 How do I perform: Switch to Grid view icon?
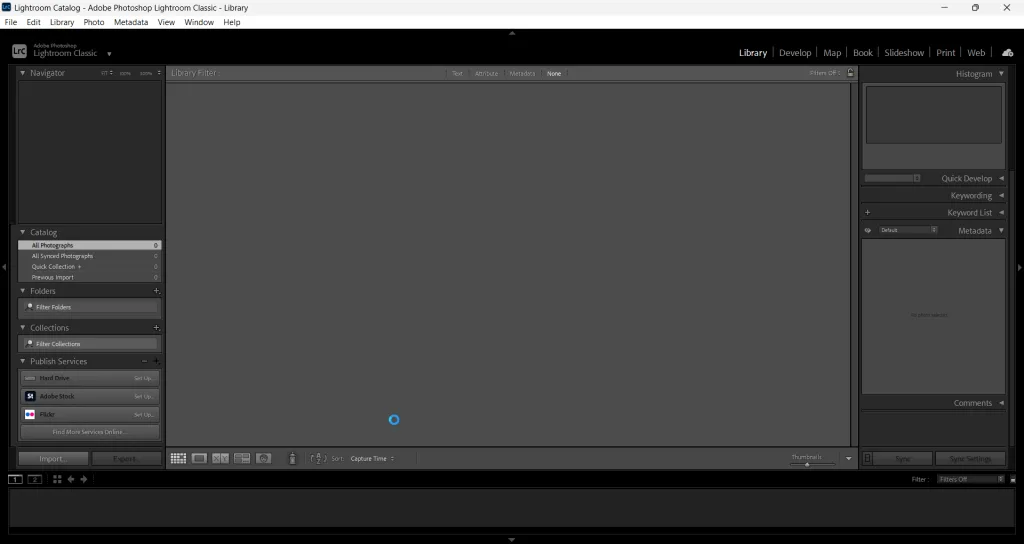(x=178, y=458)
